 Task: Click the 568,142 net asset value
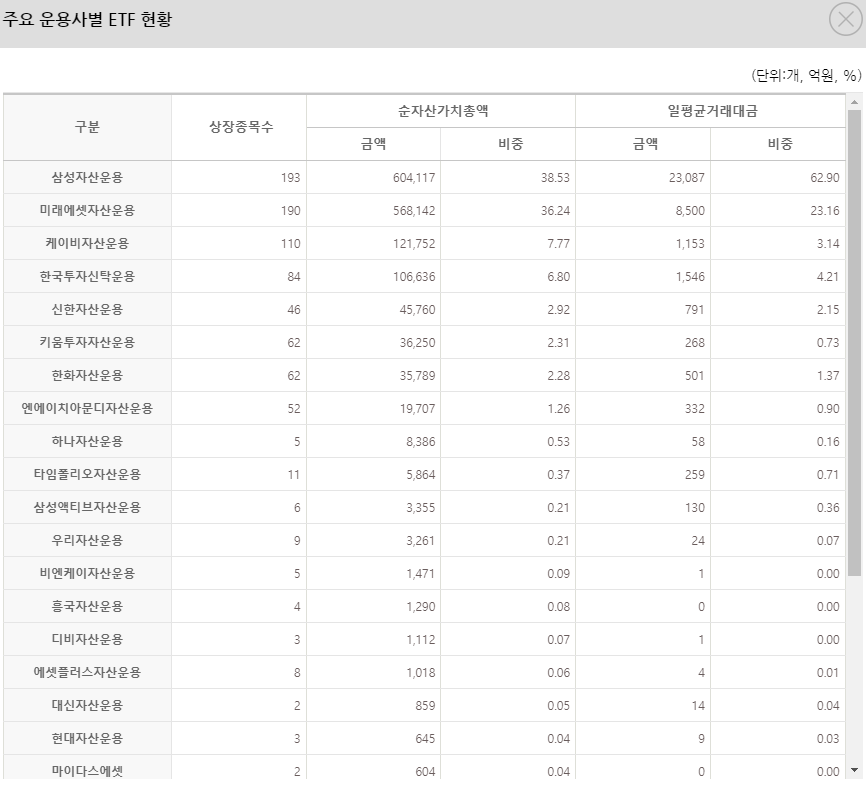(414, 211)
